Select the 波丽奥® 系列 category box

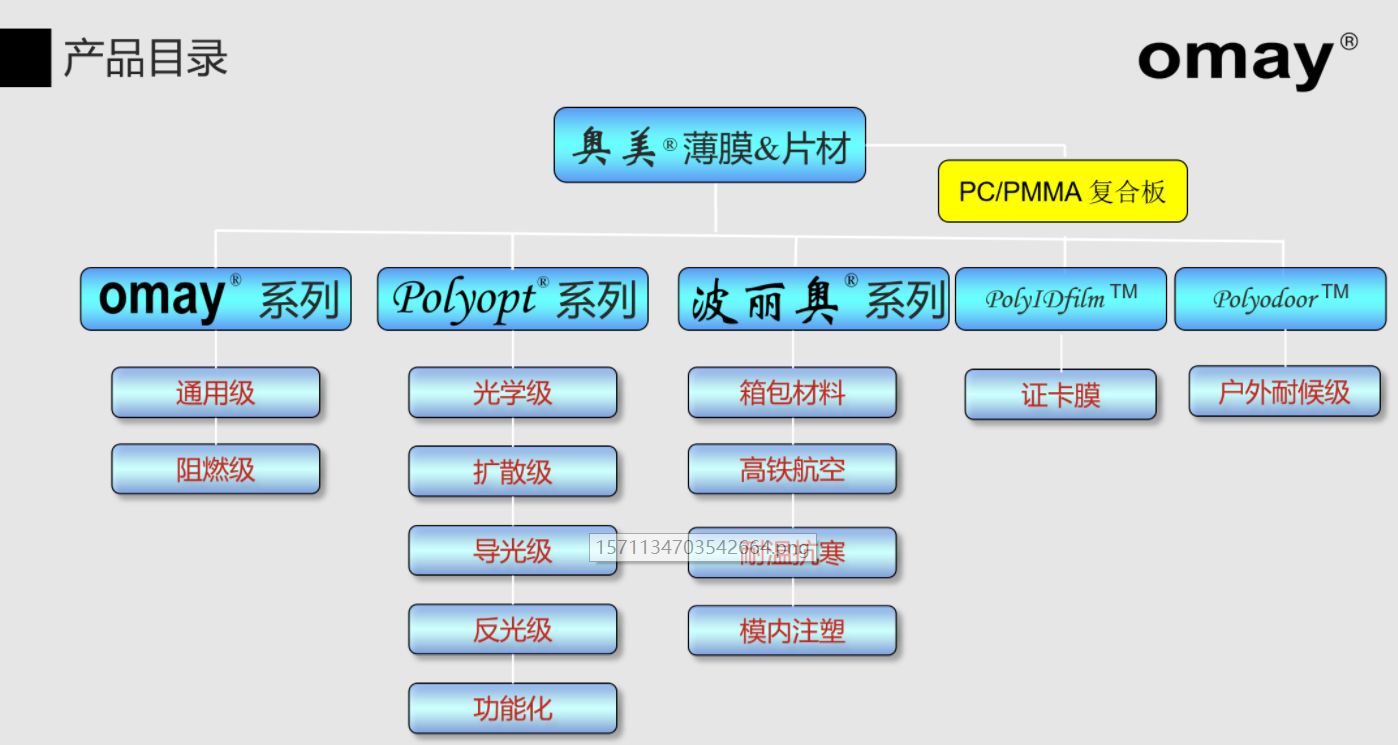coord(813,298)
